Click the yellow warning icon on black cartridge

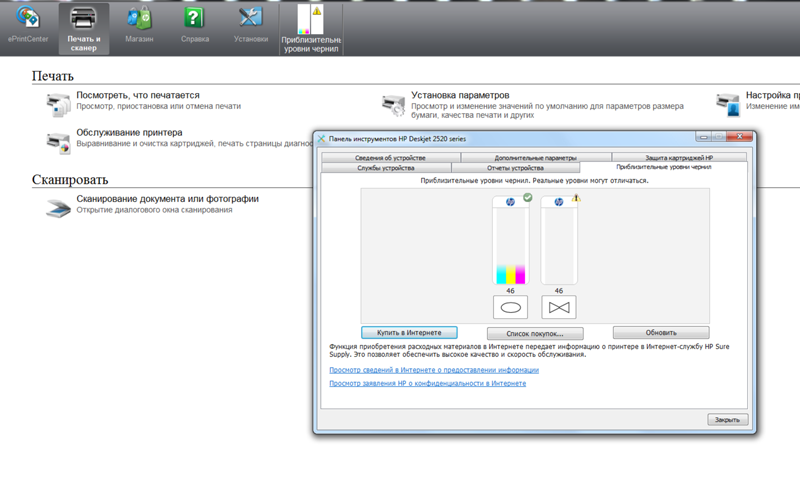pos(576,197)
